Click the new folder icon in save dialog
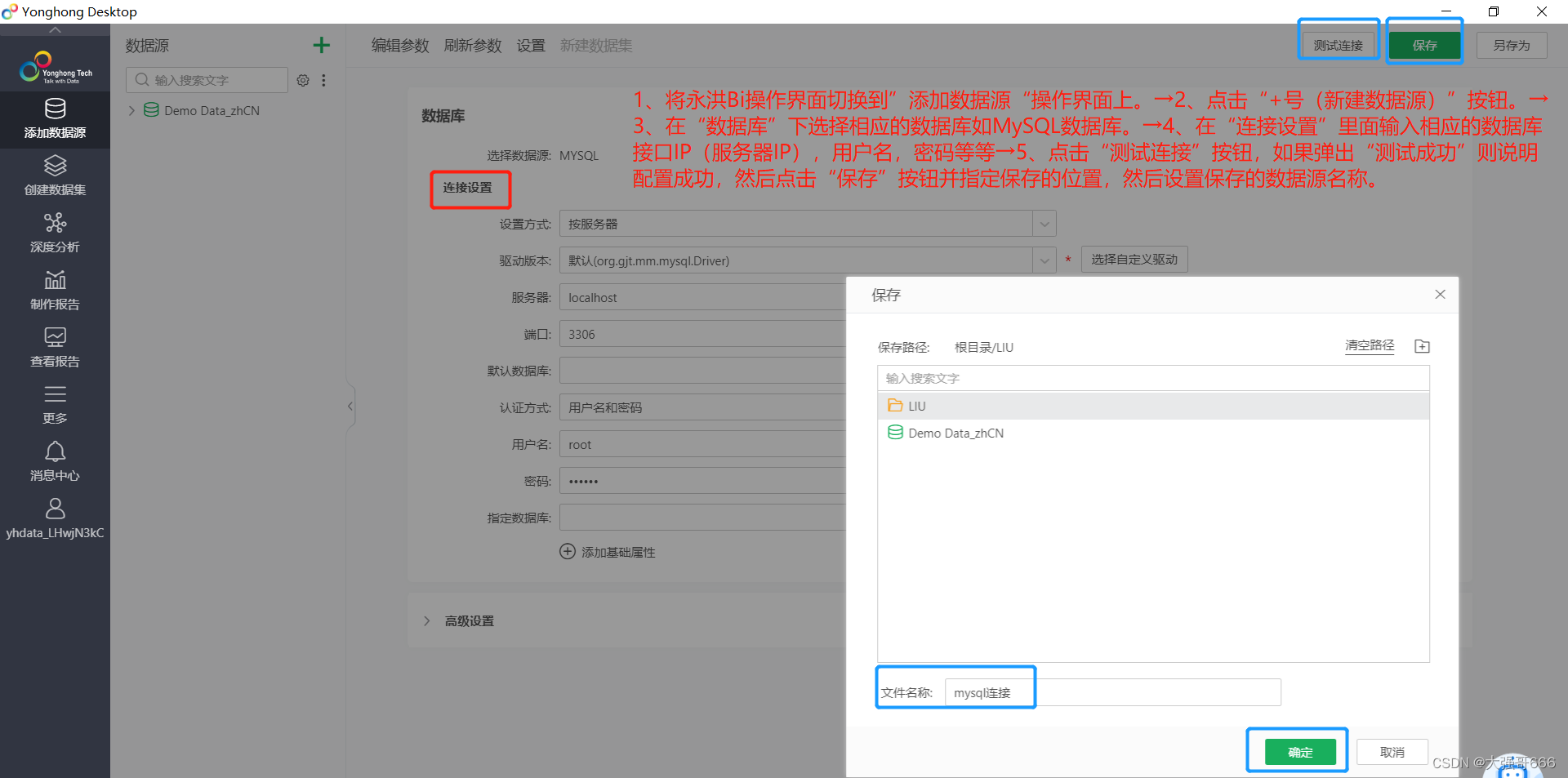This screenshot has height=778, width=1568. tap(1422, 346)
